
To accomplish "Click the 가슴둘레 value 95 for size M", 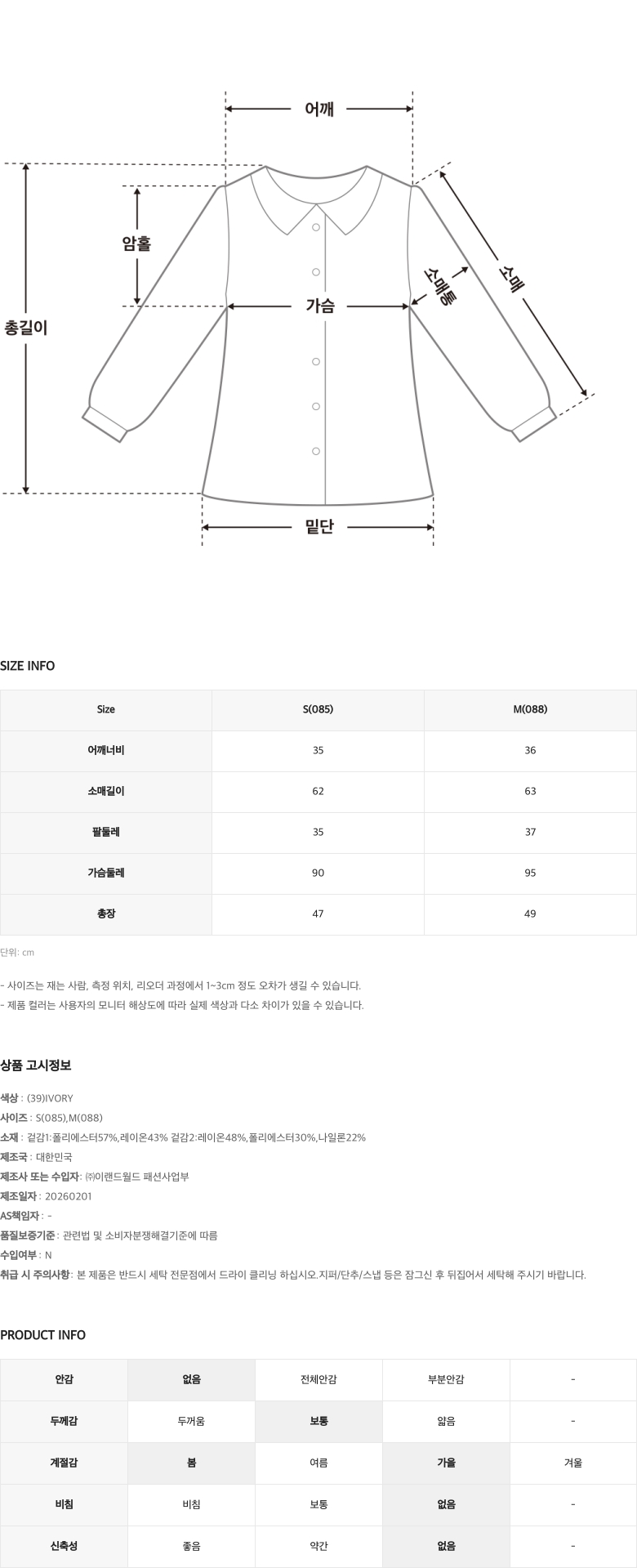I will [x=530, y=873].
